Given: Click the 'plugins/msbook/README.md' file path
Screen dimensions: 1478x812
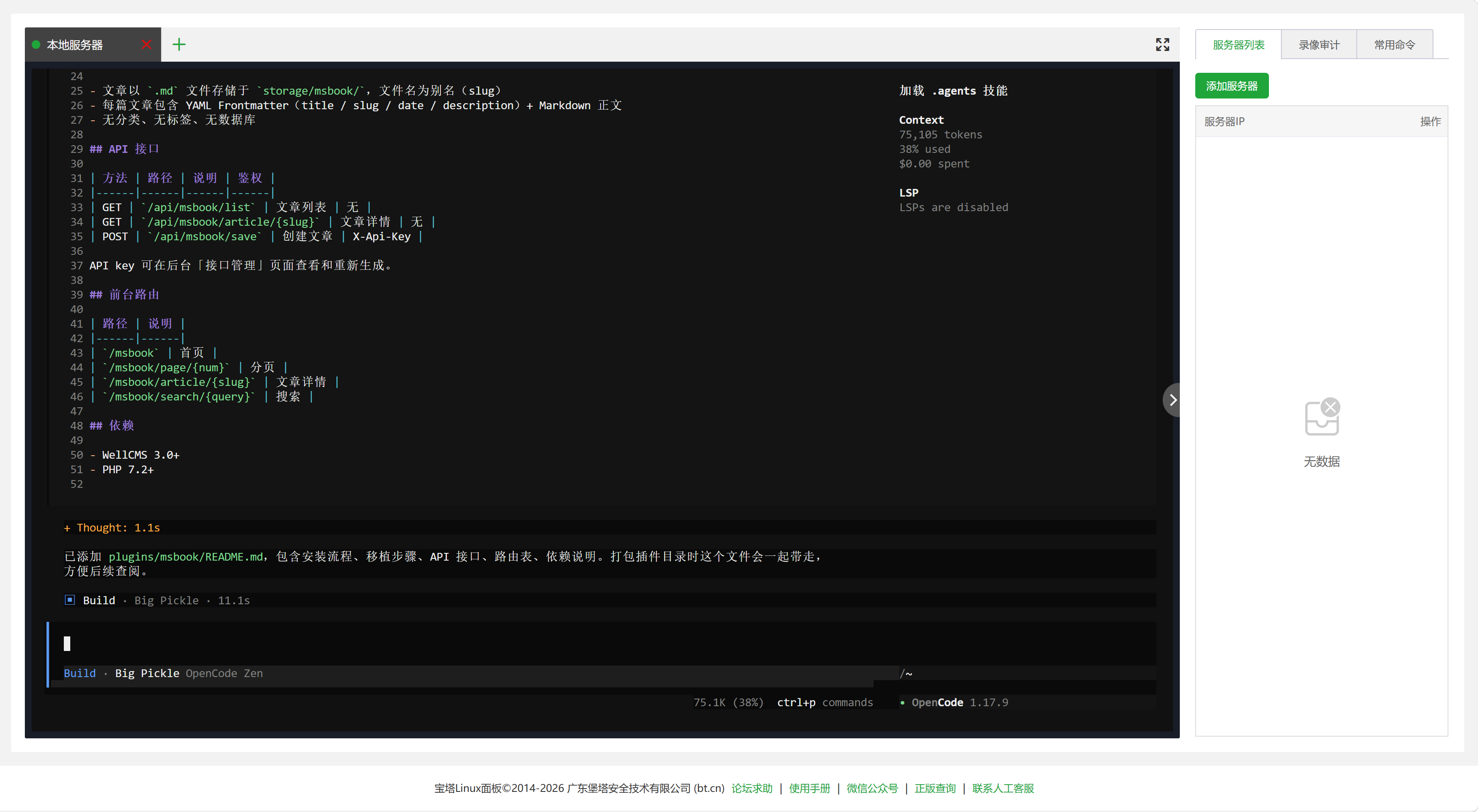Looking at the screenshot, I should (186, 557).
